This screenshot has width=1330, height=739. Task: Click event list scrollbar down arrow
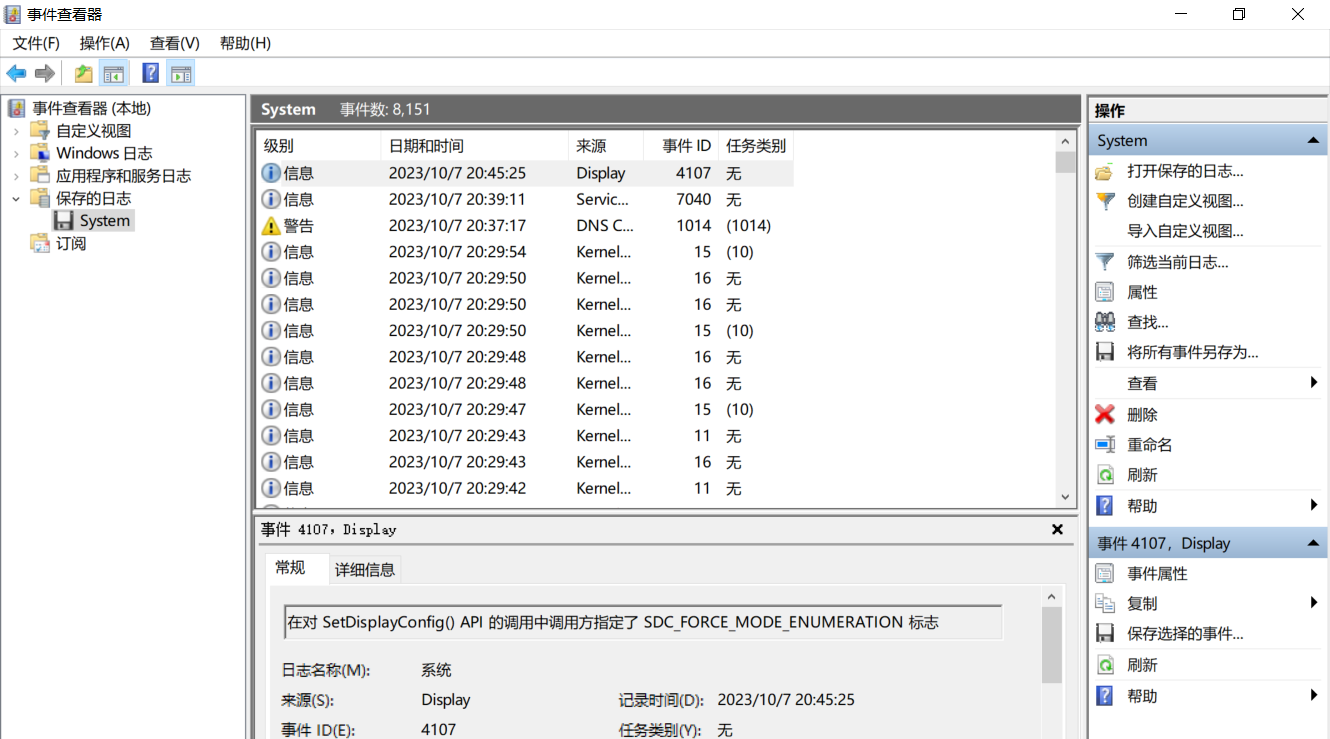1065,497
